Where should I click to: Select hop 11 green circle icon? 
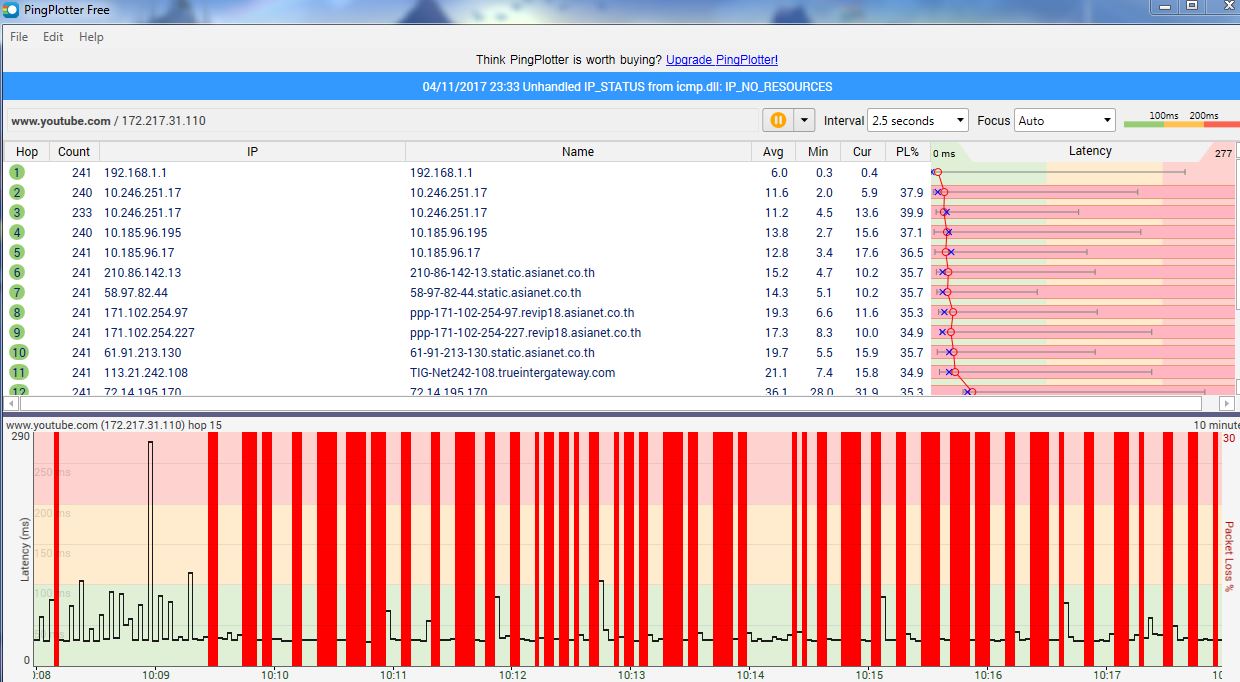point(18,372)
